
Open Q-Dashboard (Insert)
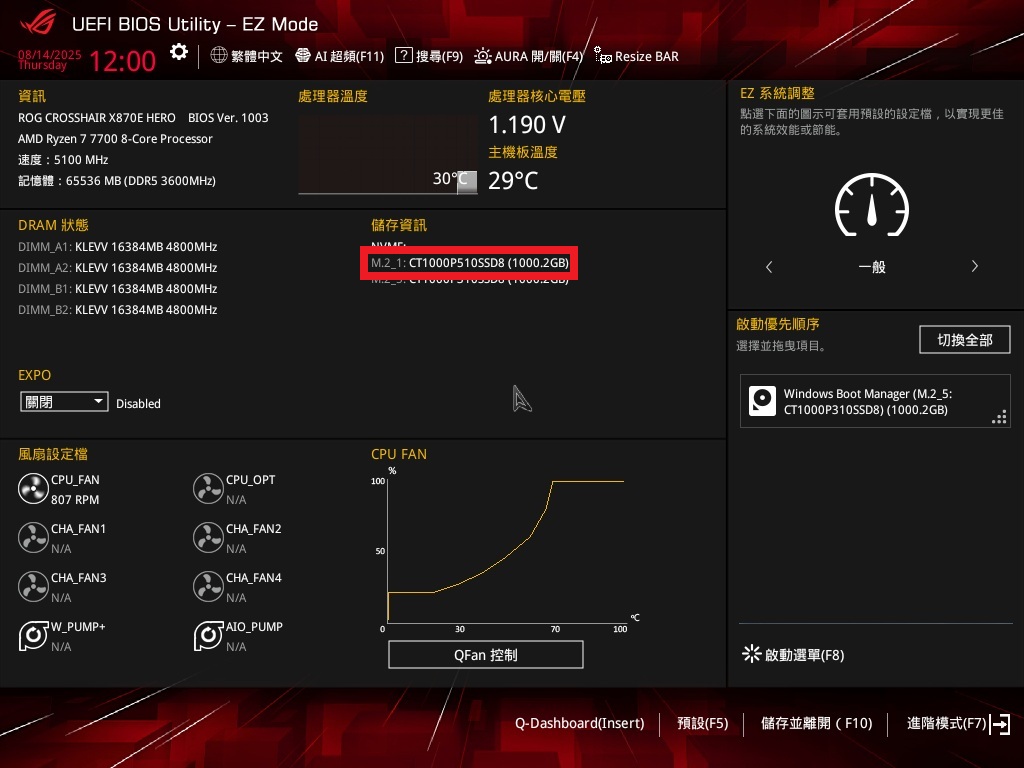(x=579, y=724)
